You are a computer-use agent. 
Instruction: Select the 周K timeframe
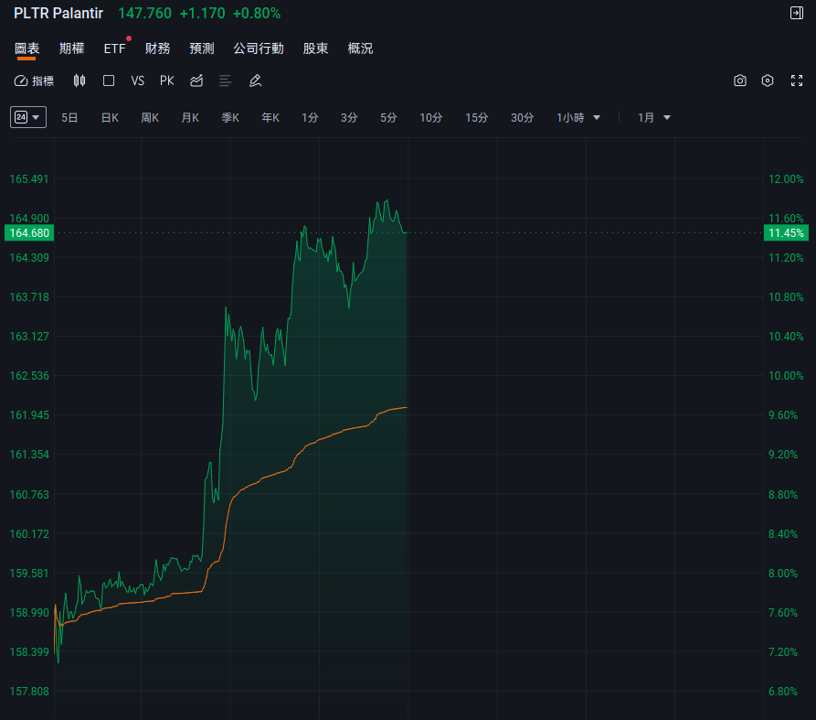click(x=150, y=118)
